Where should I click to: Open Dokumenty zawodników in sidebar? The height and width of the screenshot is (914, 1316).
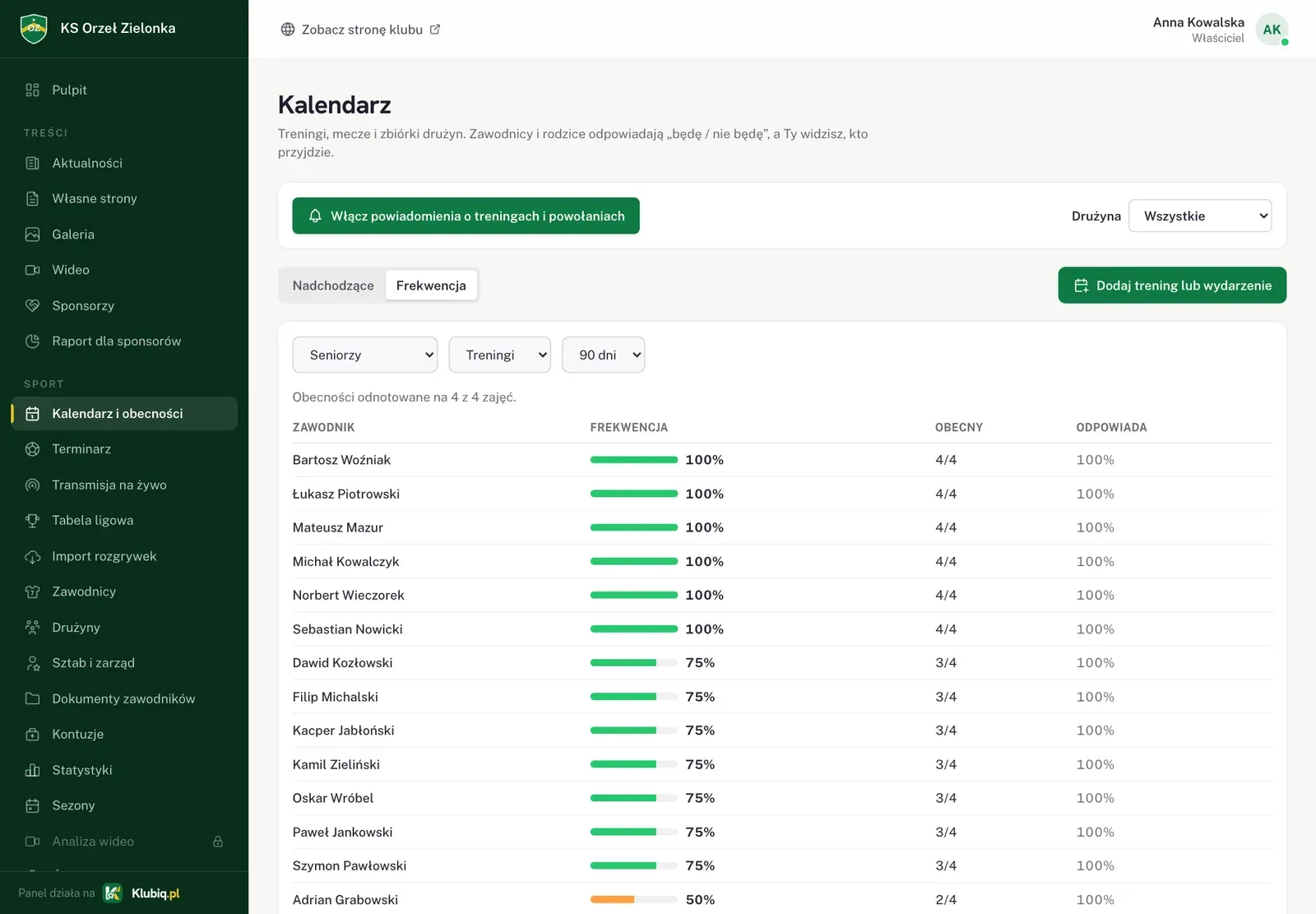pyautogui.click(x=124, y=698)
